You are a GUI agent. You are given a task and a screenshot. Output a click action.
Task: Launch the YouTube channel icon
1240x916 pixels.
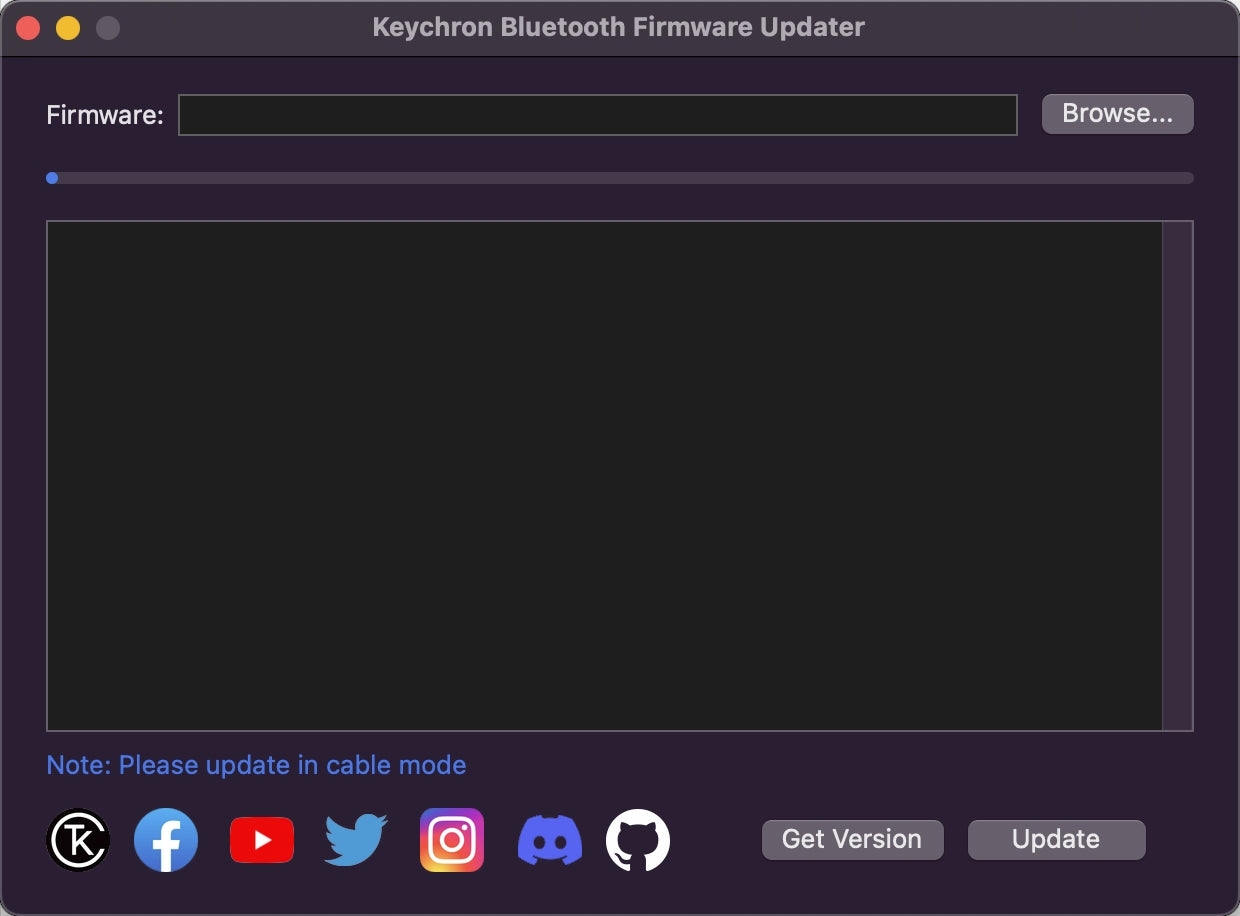pyautogui.click(x=262, y=840)
